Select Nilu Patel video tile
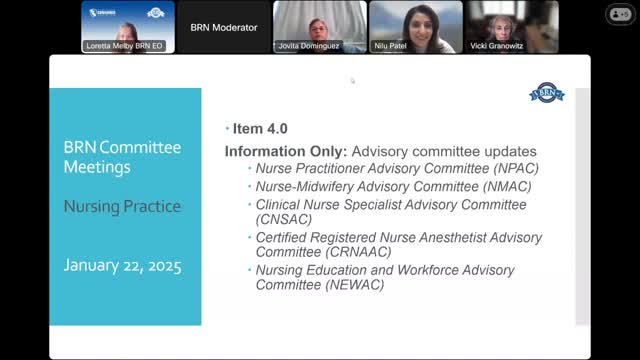 click(416, 27)
